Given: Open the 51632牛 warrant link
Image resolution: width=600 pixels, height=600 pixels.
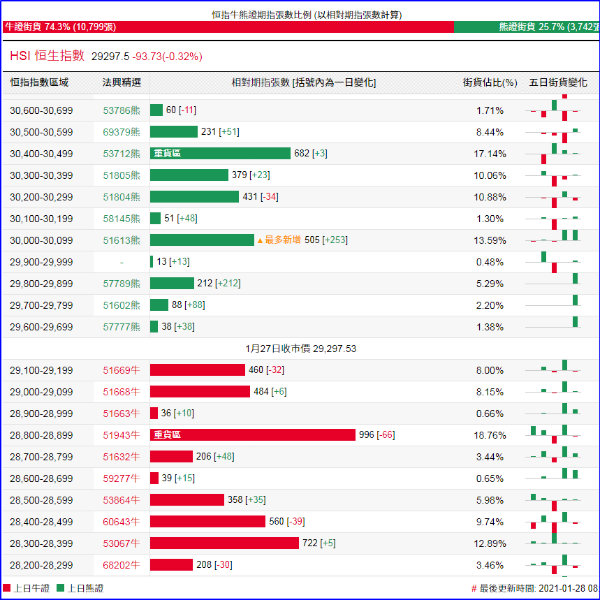Looking at the screenshot, I should 121,457.
